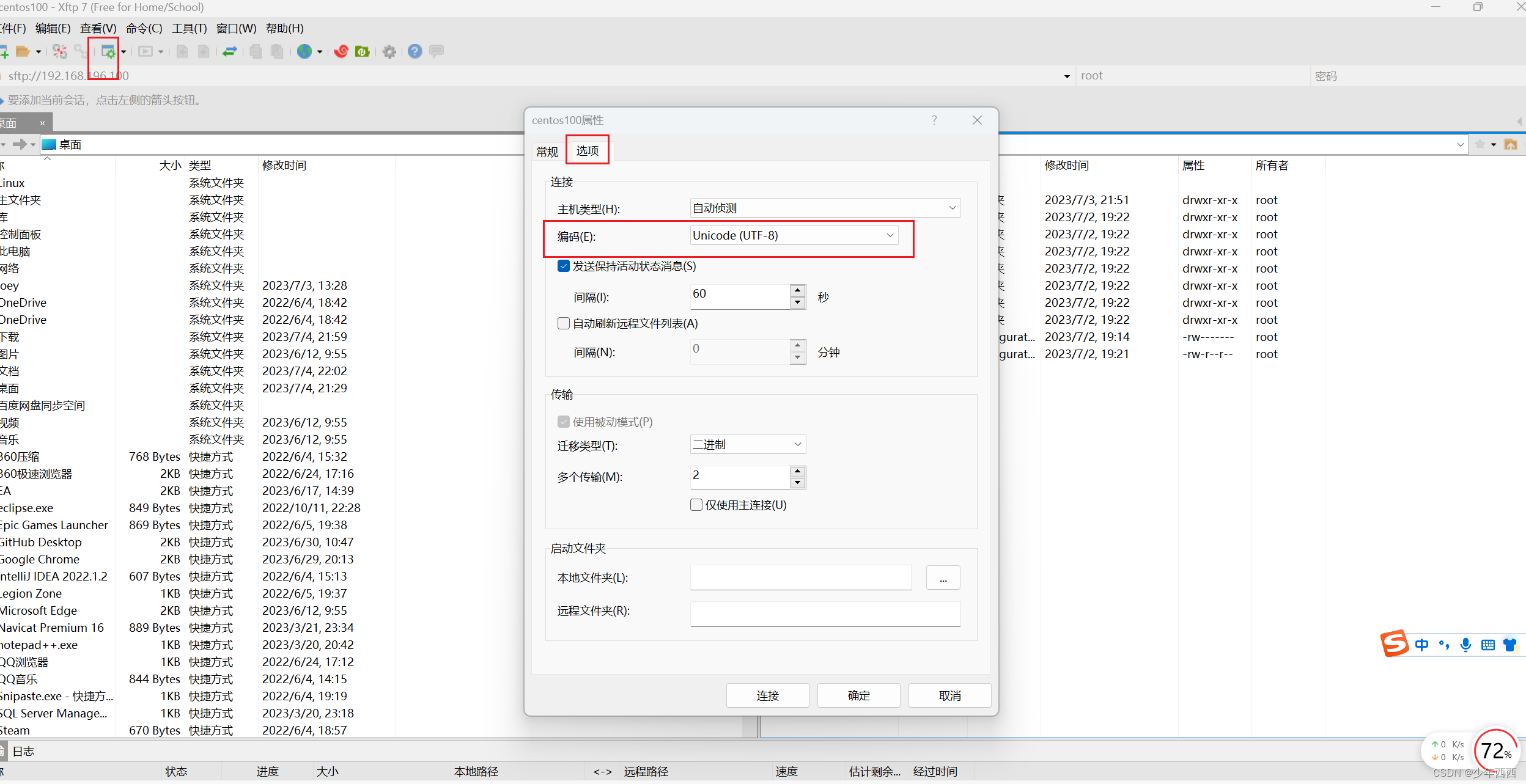
Task: Select the 选项 tab in dialog
Action: [x=588, y=150]
